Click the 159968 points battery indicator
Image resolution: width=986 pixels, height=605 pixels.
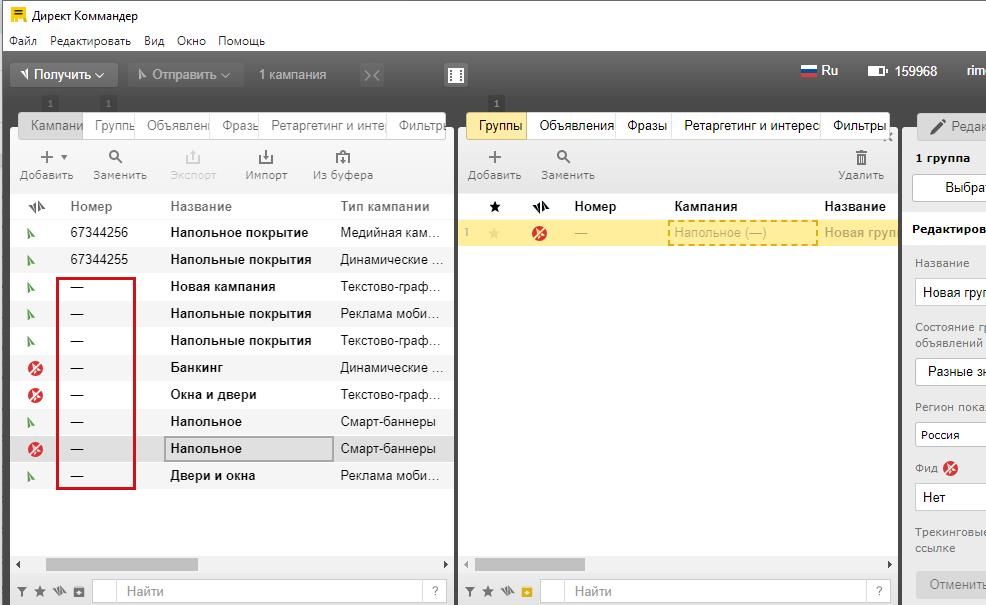click(902, 71)
